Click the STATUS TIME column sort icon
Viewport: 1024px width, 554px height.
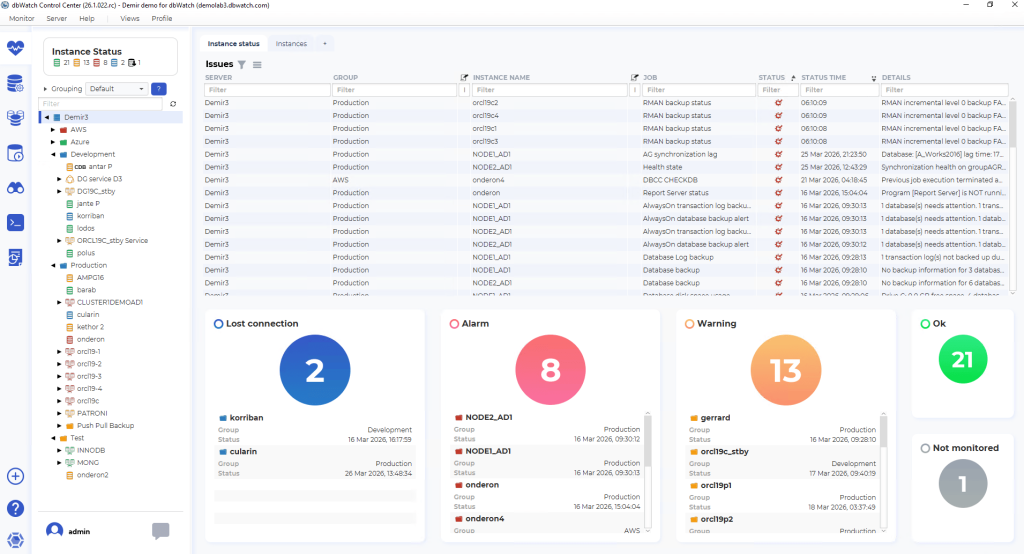tap(874, 78)
